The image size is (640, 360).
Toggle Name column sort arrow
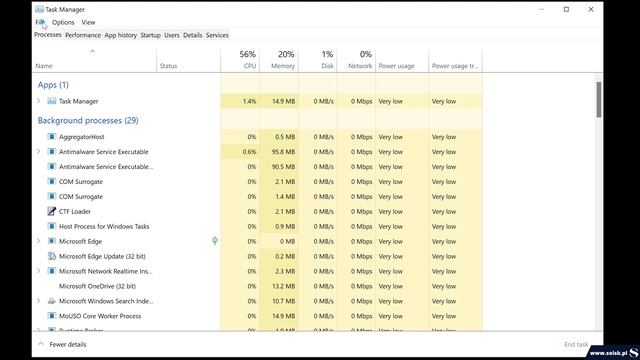(x=92, y=51)
